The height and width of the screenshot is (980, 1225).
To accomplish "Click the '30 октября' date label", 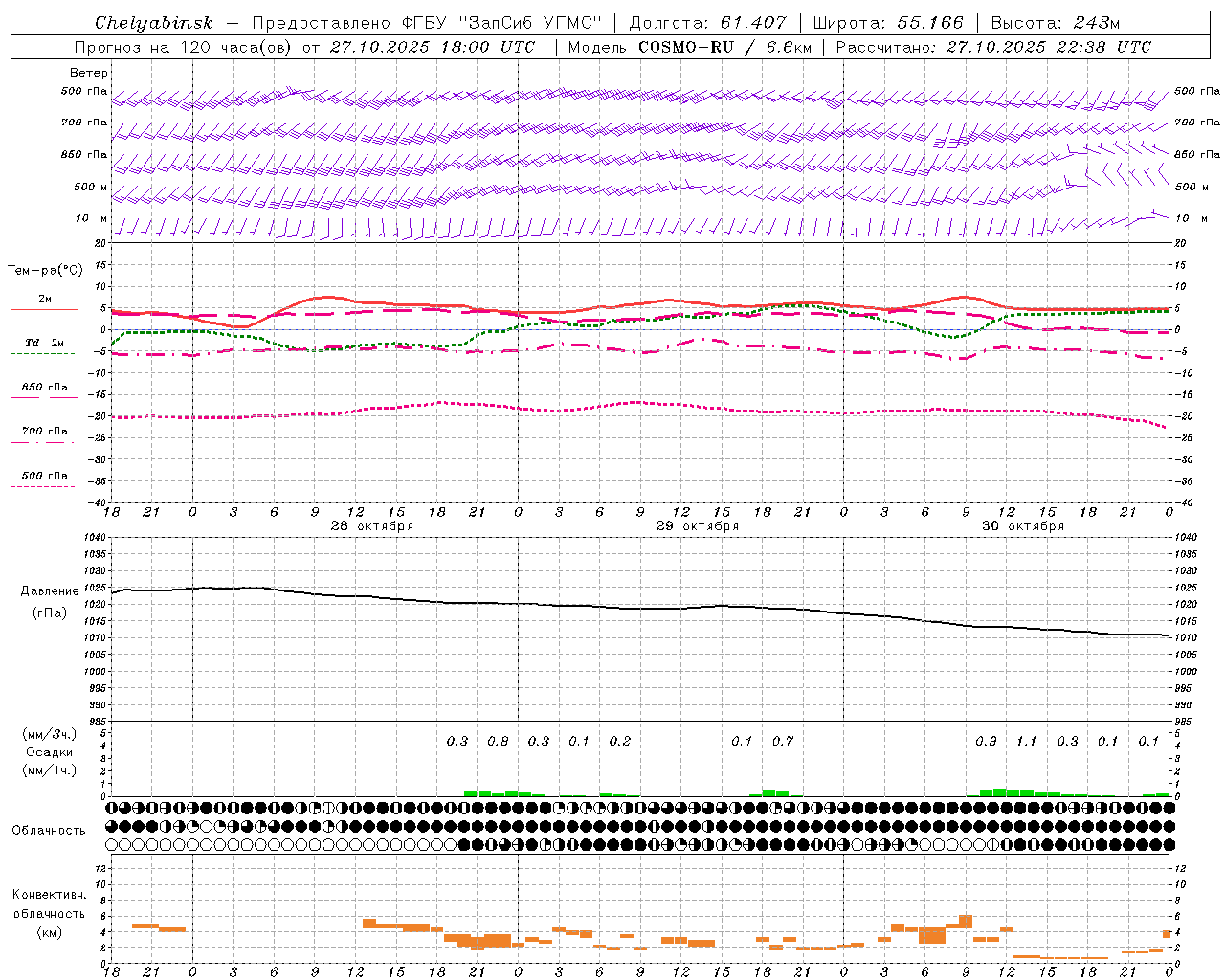I will pyautogui.click(x=1023, y=526).
